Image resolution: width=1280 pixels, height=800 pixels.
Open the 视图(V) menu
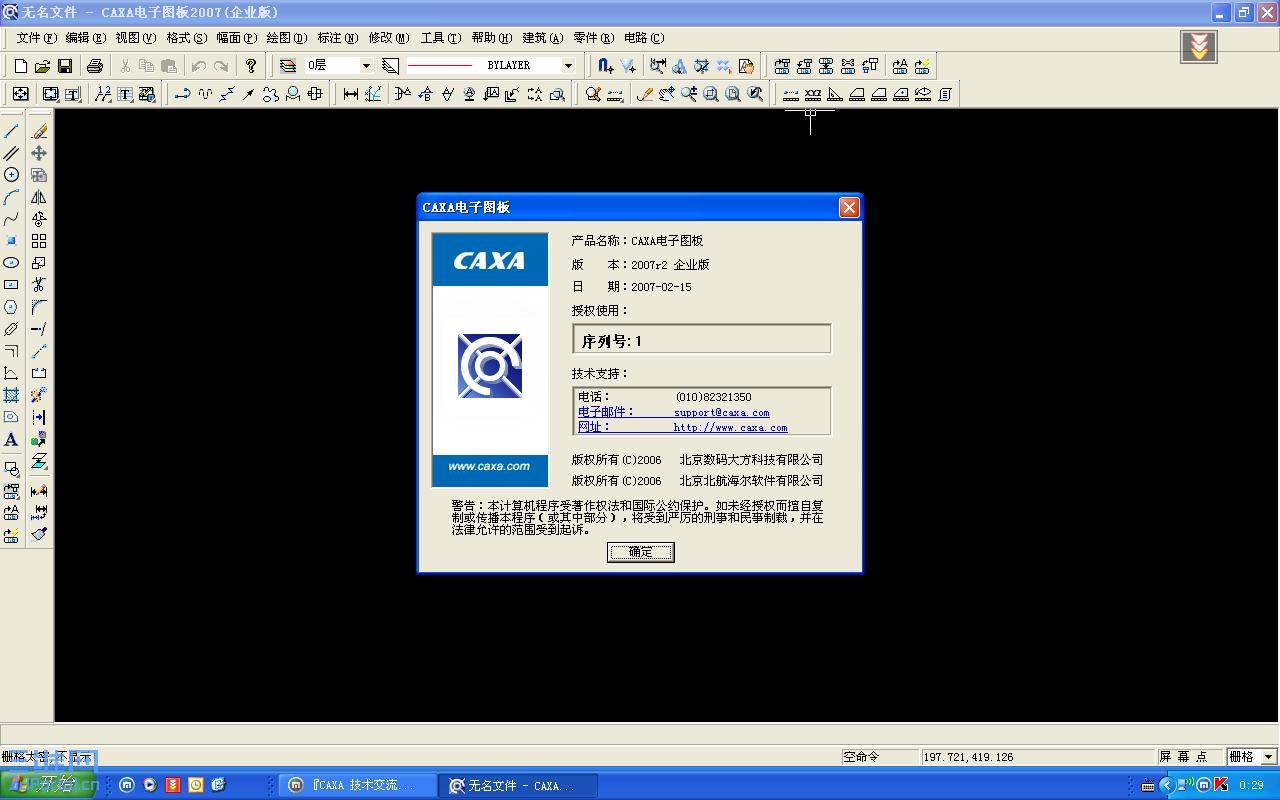pos(135,38)
